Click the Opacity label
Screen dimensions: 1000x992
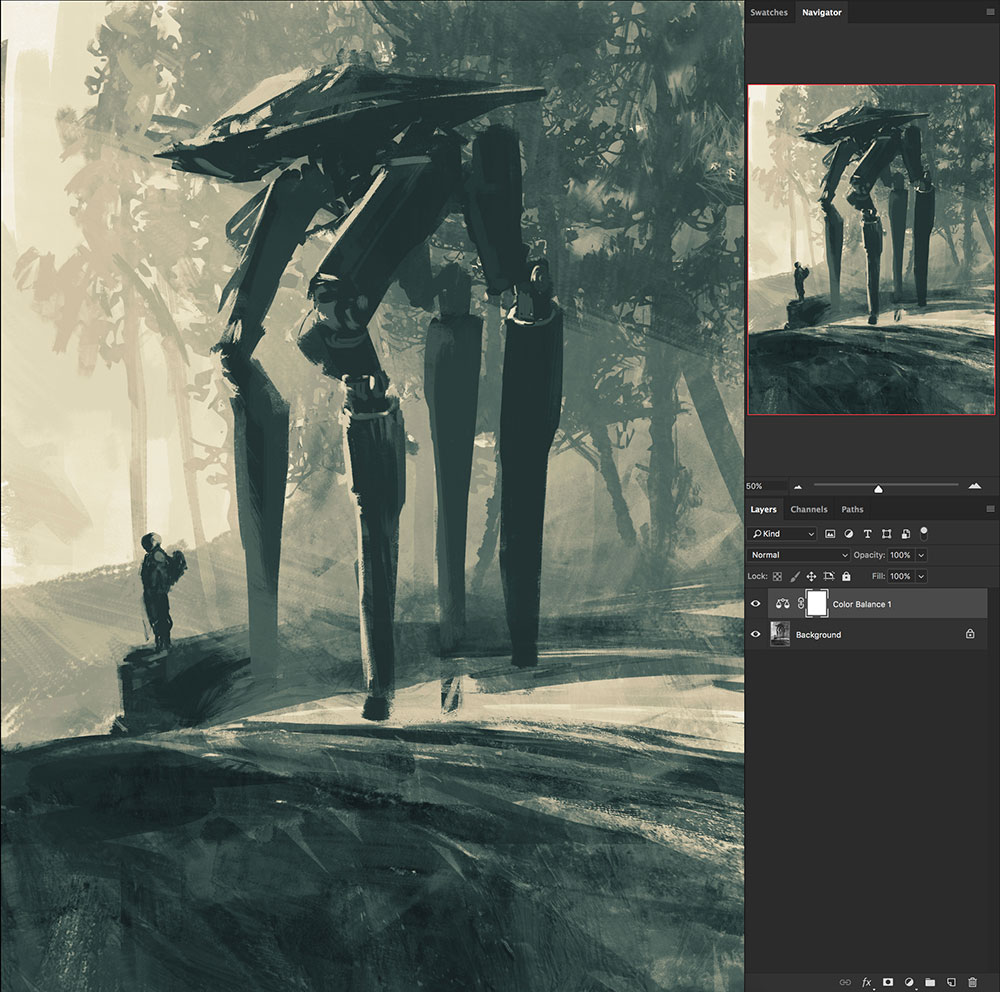coord(869,555)
